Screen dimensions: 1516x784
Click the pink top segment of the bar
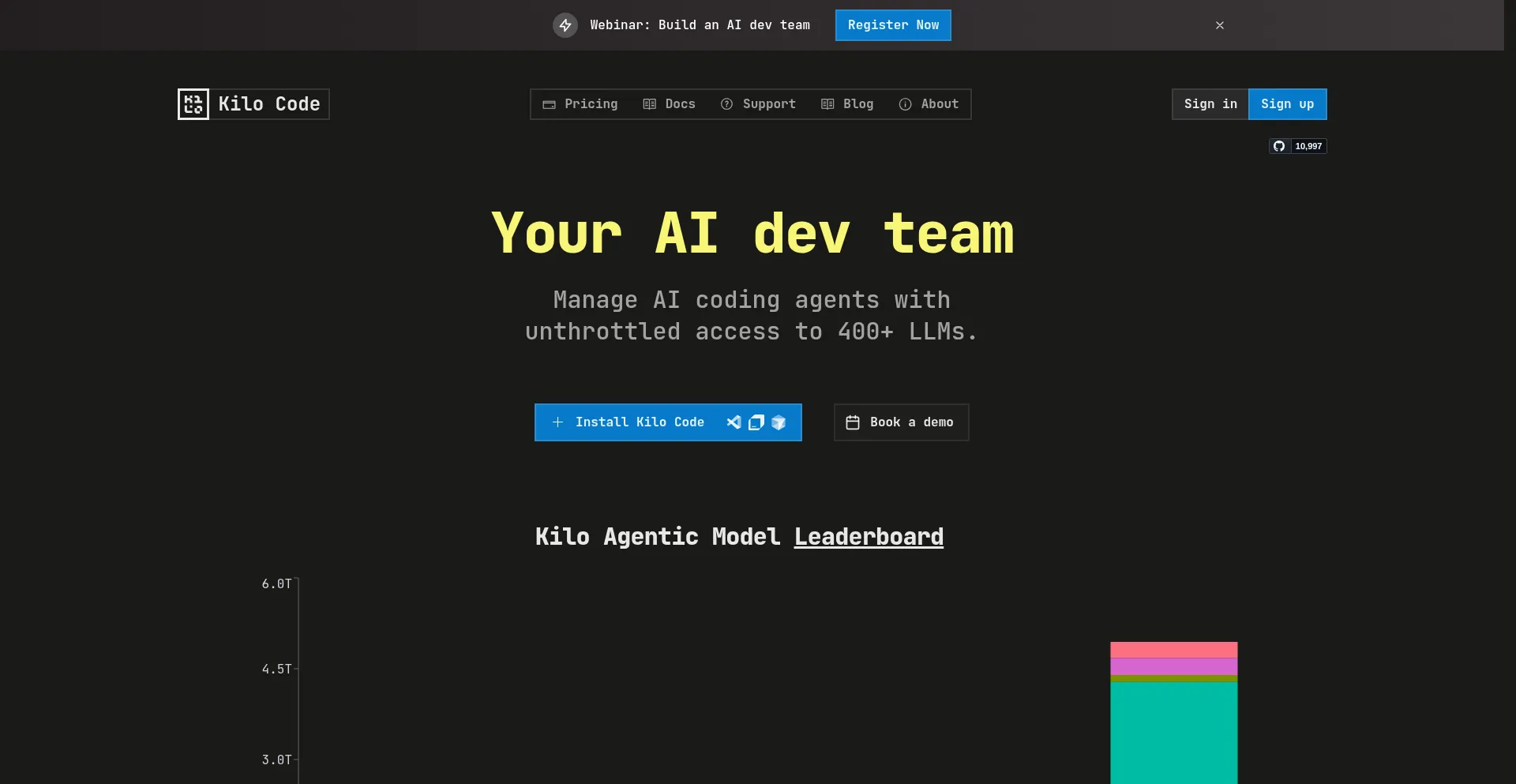[1173, 650]
